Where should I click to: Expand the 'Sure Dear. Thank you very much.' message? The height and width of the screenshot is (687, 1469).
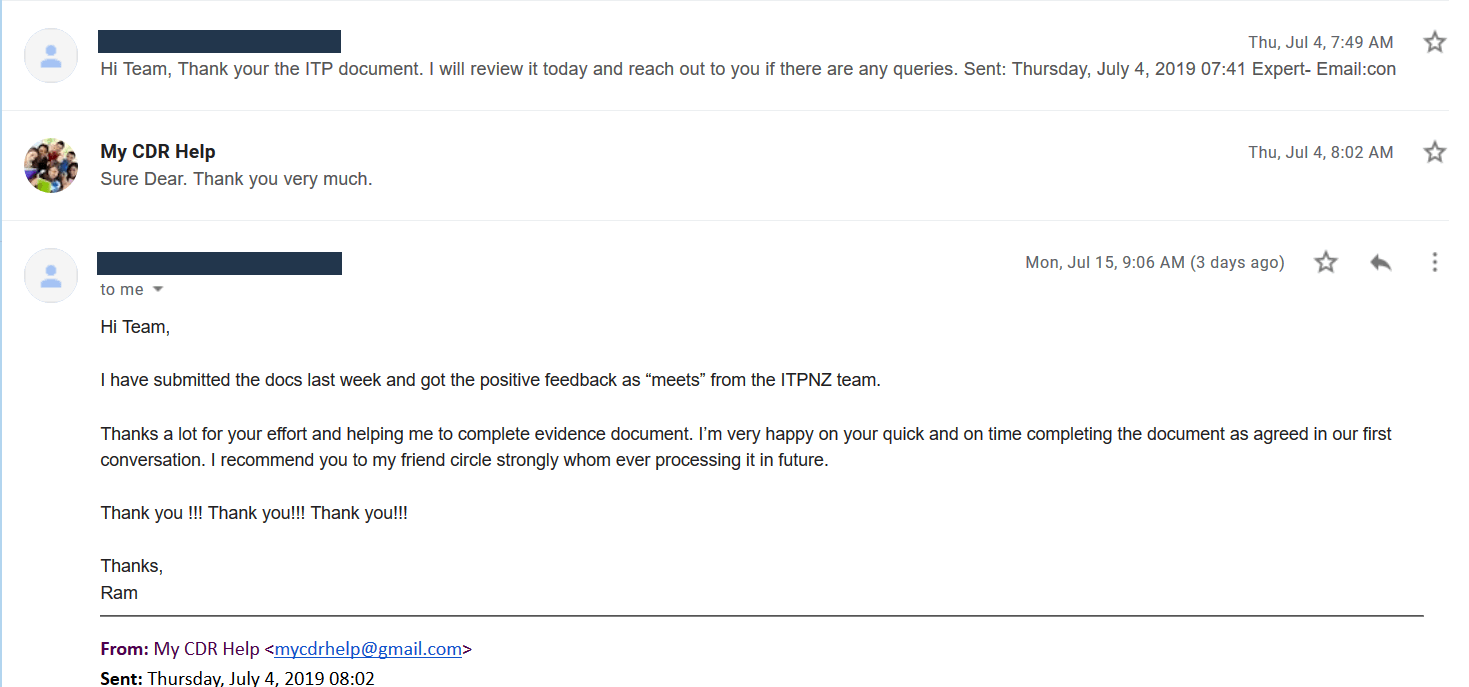tap(236, 180)
